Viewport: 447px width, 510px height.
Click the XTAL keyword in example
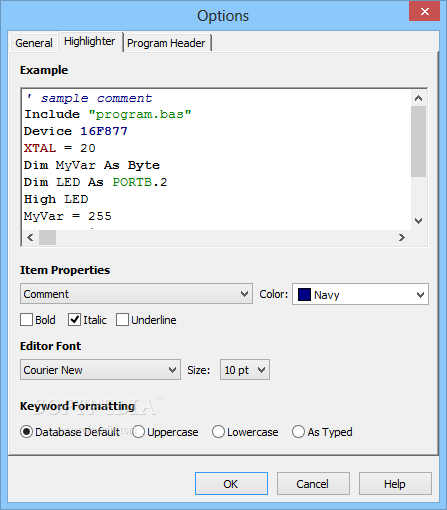[x=40, y=148]
